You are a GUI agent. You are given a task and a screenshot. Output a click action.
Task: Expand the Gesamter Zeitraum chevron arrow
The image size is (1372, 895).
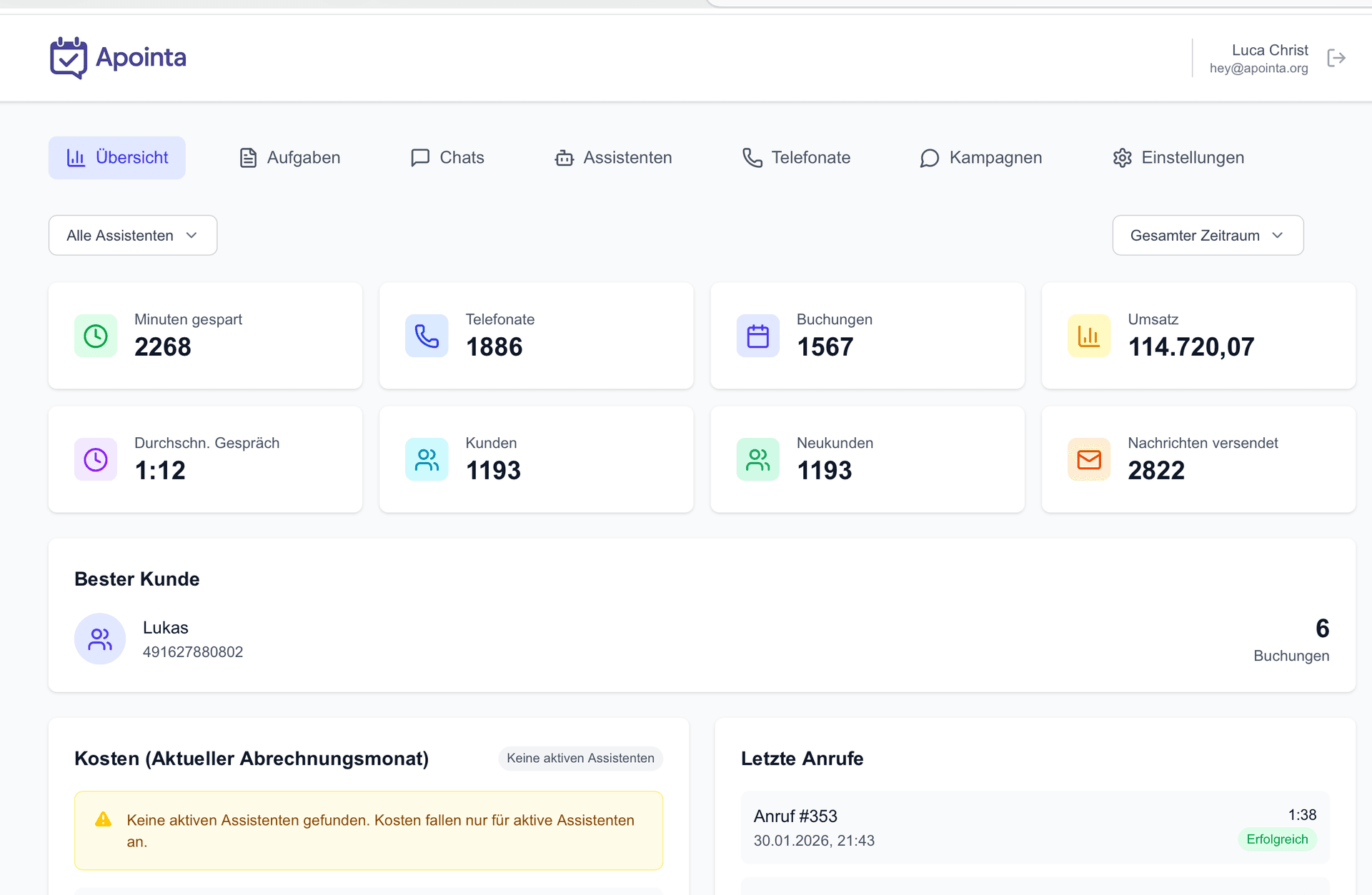(1278, 235)
